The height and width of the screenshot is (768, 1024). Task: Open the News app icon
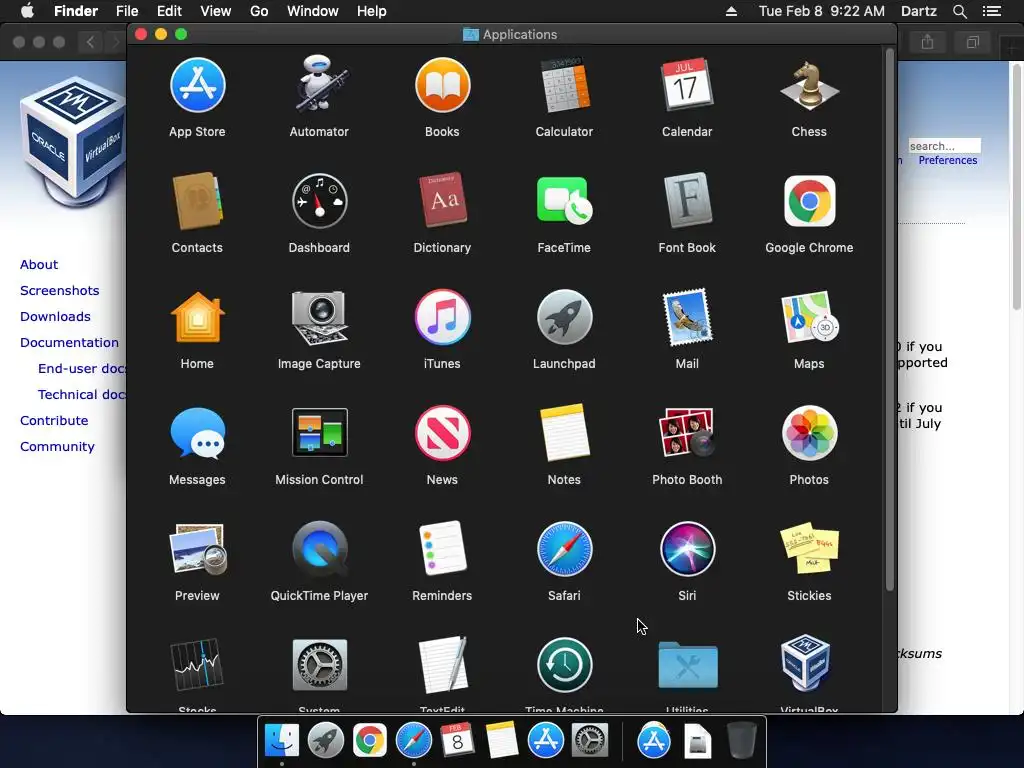442,433
